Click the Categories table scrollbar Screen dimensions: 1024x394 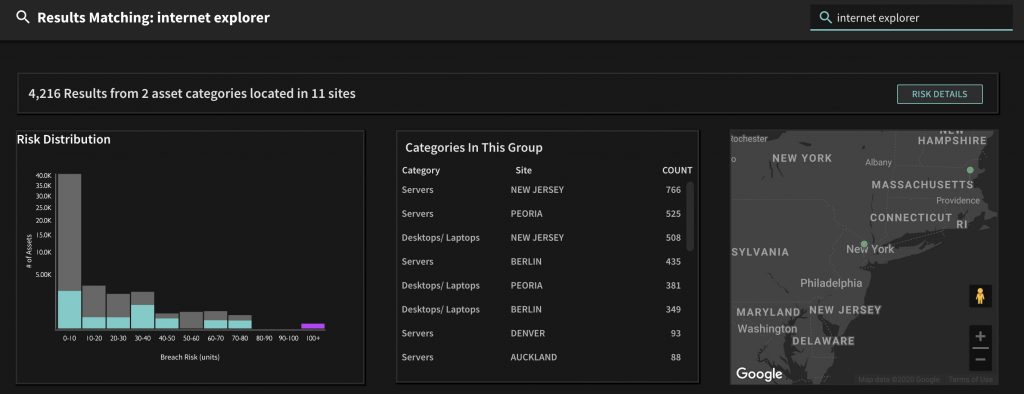pyautogui.click(x=690, y=216)
